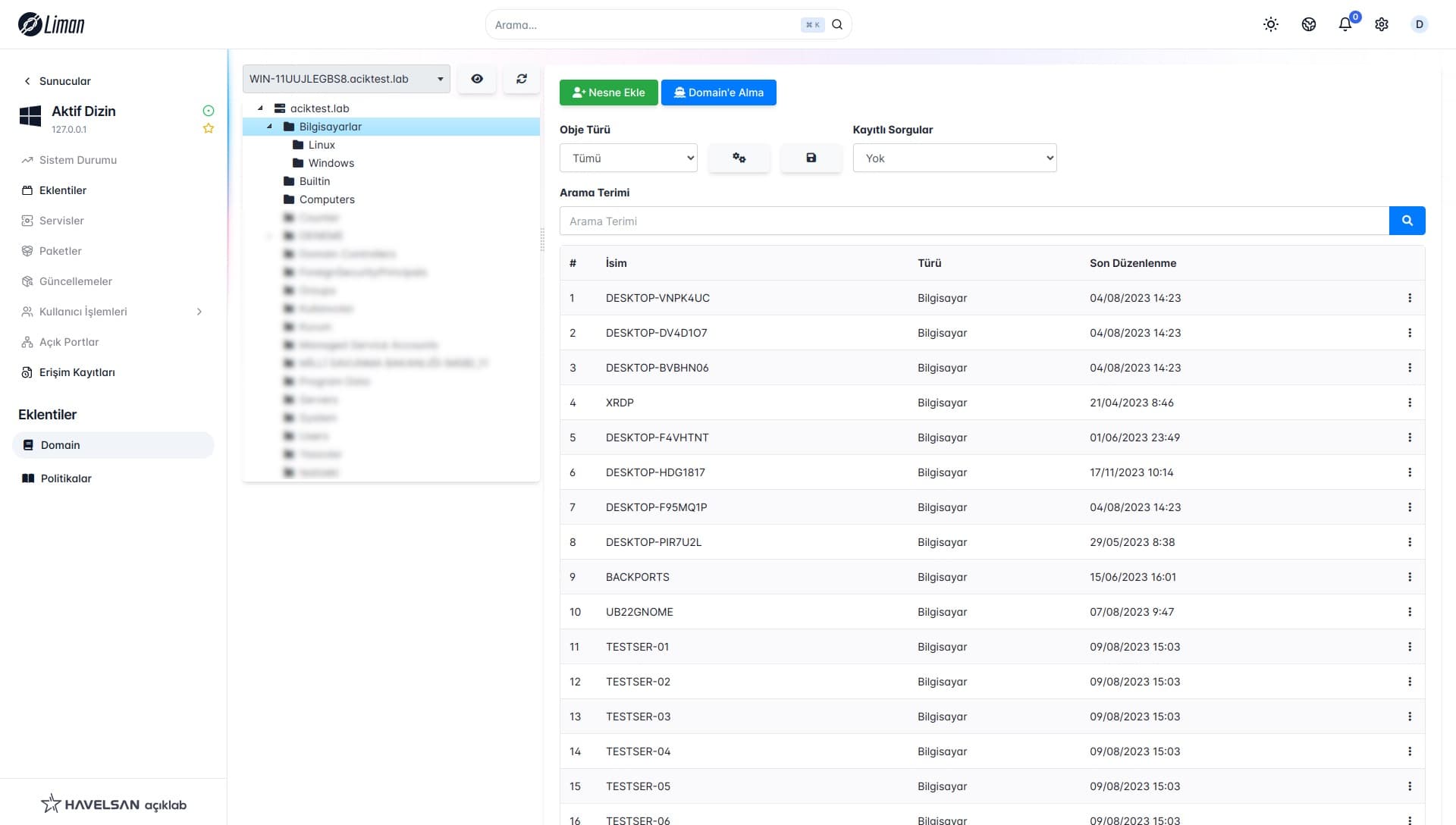Toggle the eye visibility button
The height and width of the screenshot is (825, 1456).
[477, 79]
